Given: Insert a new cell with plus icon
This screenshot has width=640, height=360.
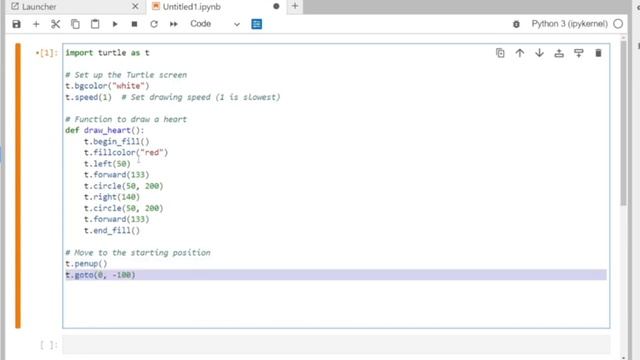Looking at the screenshot, I should point(36,24).
